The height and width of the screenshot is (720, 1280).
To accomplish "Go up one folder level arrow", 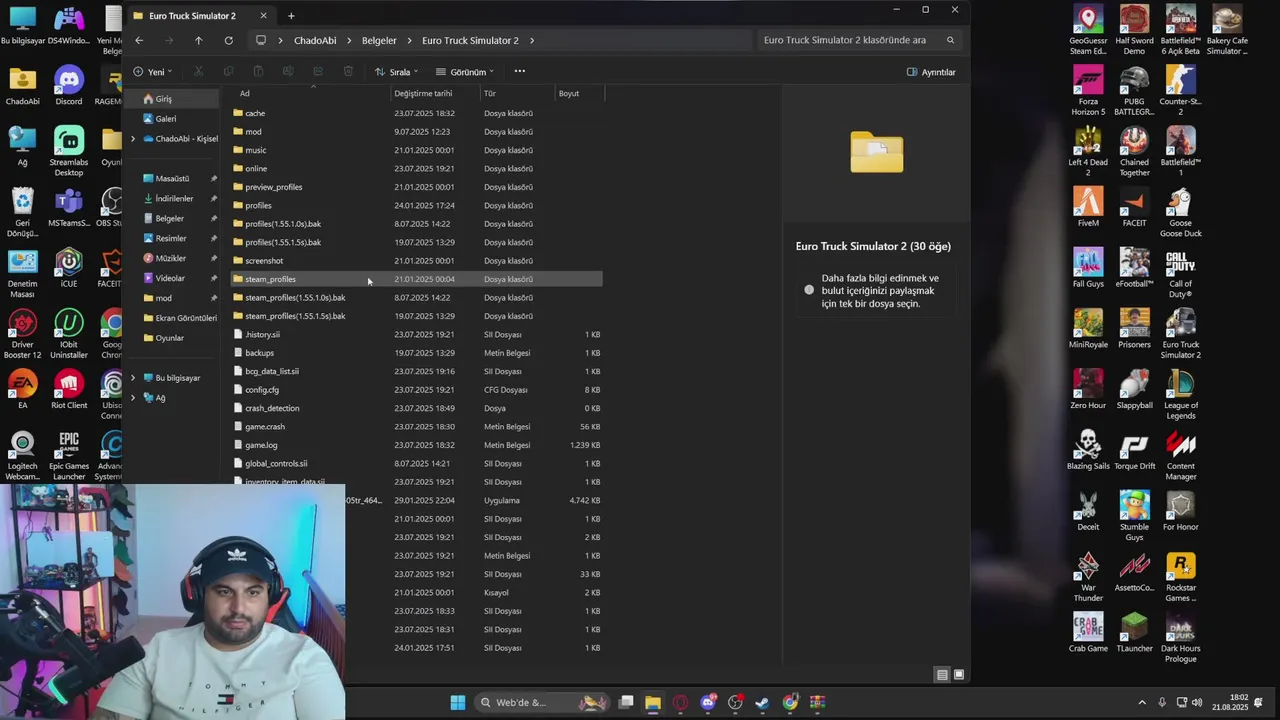I will click(198, 40).
